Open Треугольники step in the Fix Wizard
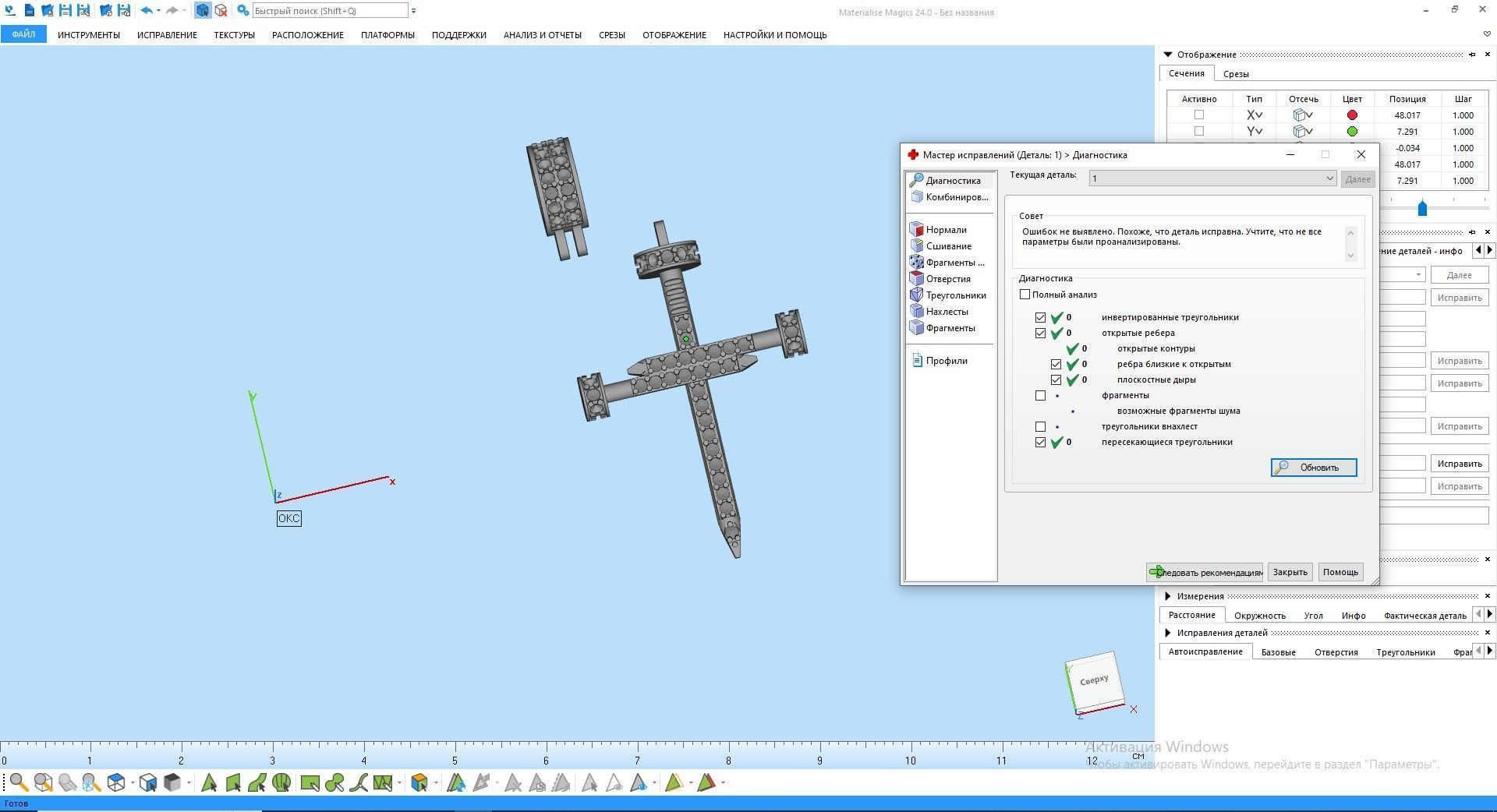The width and height of the screenshot is (1497, 812). click(x=947, y=295)
